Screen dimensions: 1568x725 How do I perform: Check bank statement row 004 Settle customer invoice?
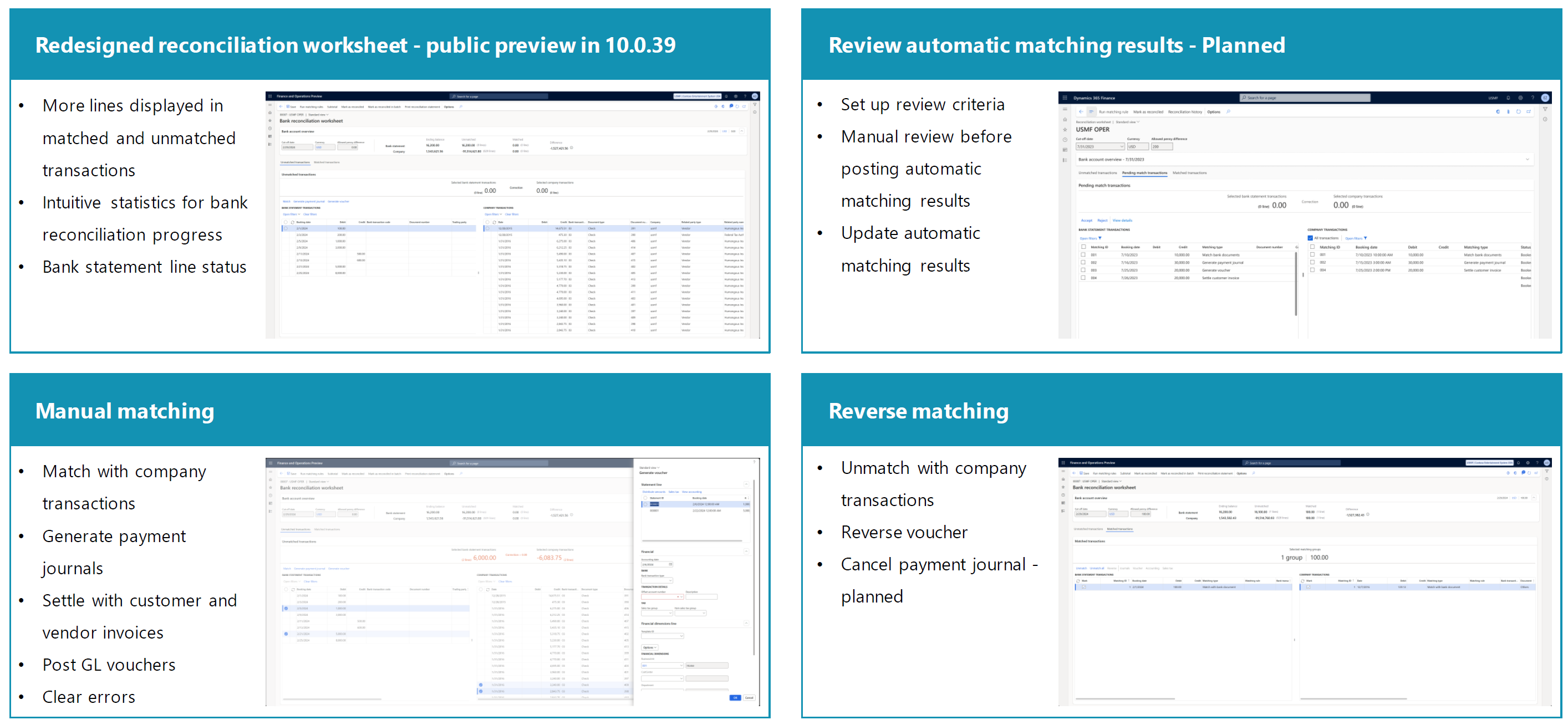(1083, 278)
